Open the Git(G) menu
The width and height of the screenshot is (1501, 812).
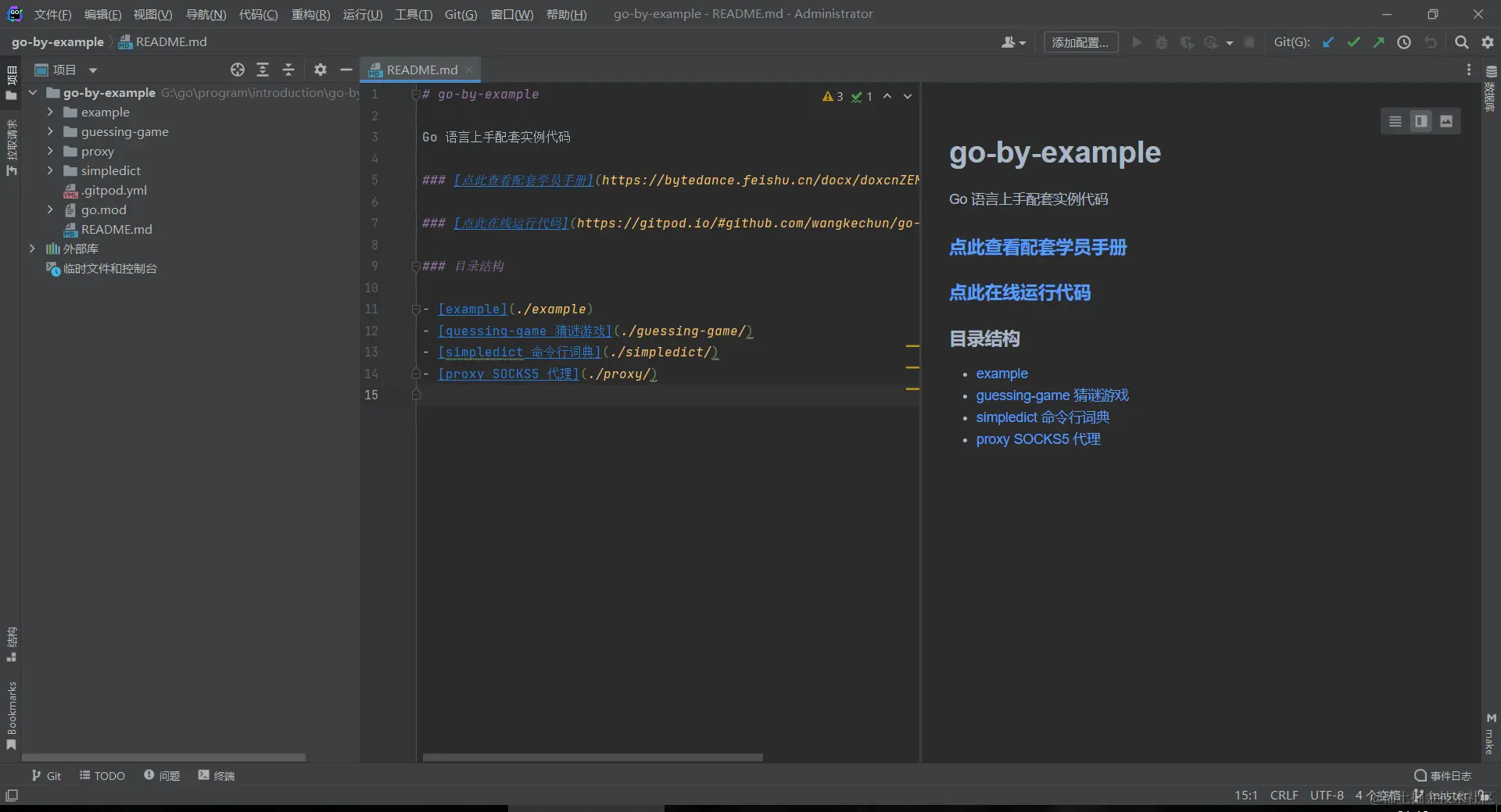pos(460,14)
